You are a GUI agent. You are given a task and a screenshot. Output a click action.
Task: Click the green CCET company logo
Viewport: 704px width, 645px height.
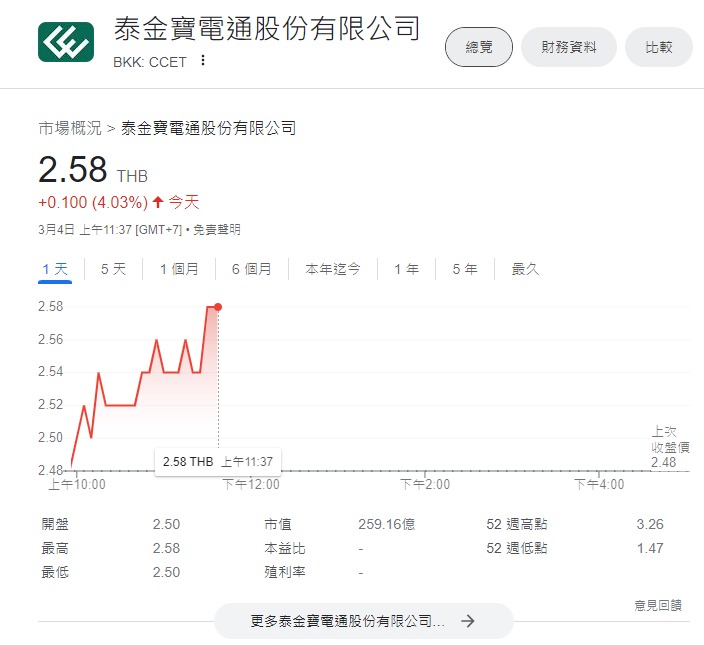[66, 42]
